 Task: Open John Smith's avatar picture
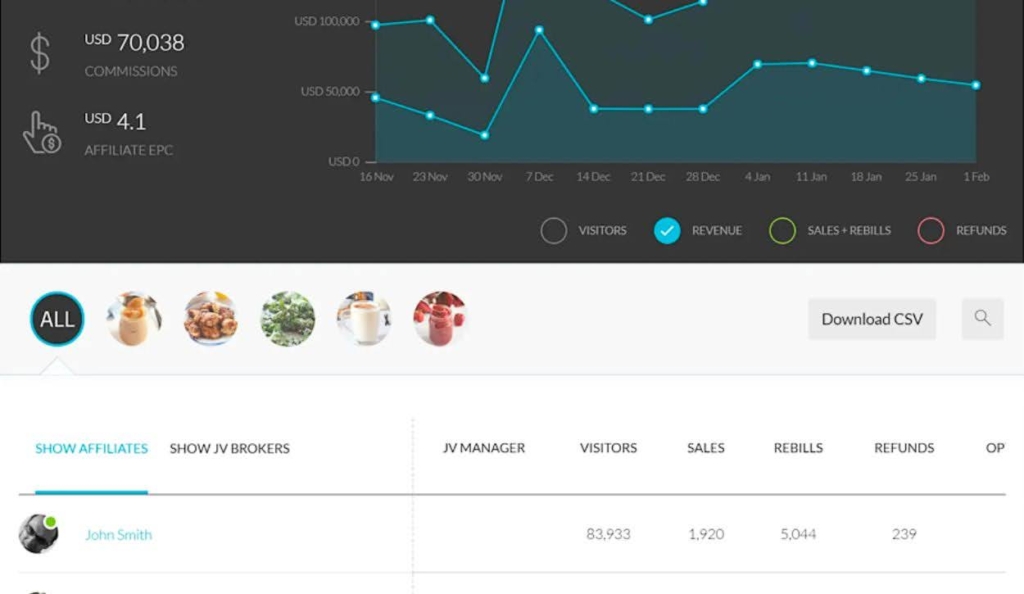[38, 534]
